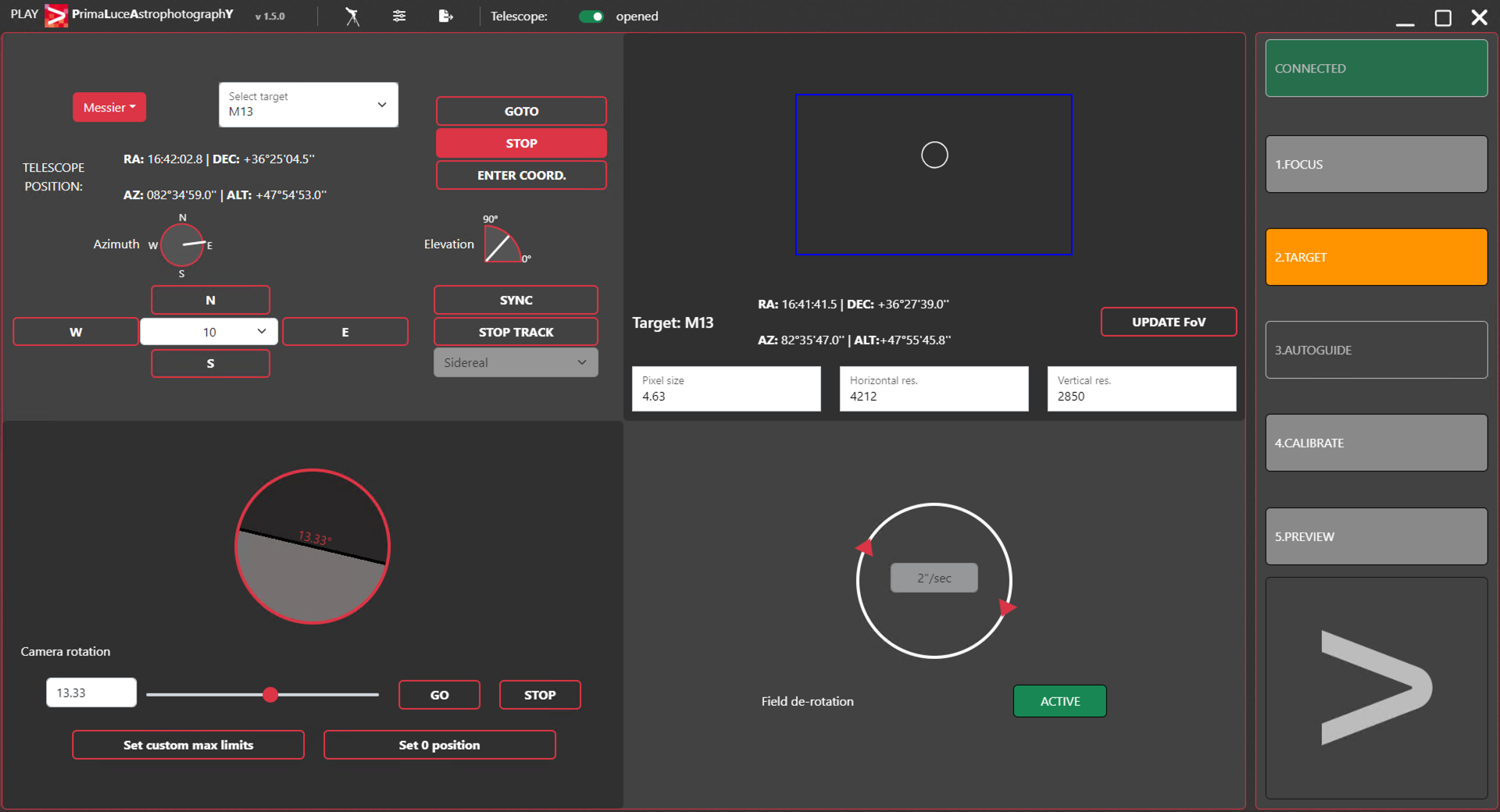The image size is (1500, 812).
Task: Click STOP TRACK to toggle tracking
Action: [516, 332]
